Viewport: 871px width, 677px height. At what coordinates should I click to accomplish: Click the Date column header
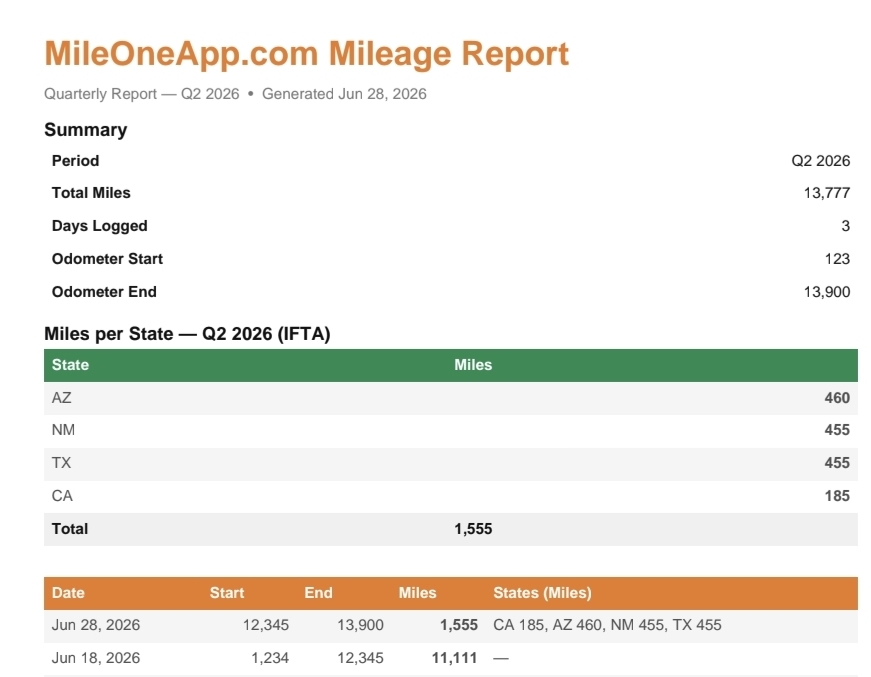click(68, 593)
